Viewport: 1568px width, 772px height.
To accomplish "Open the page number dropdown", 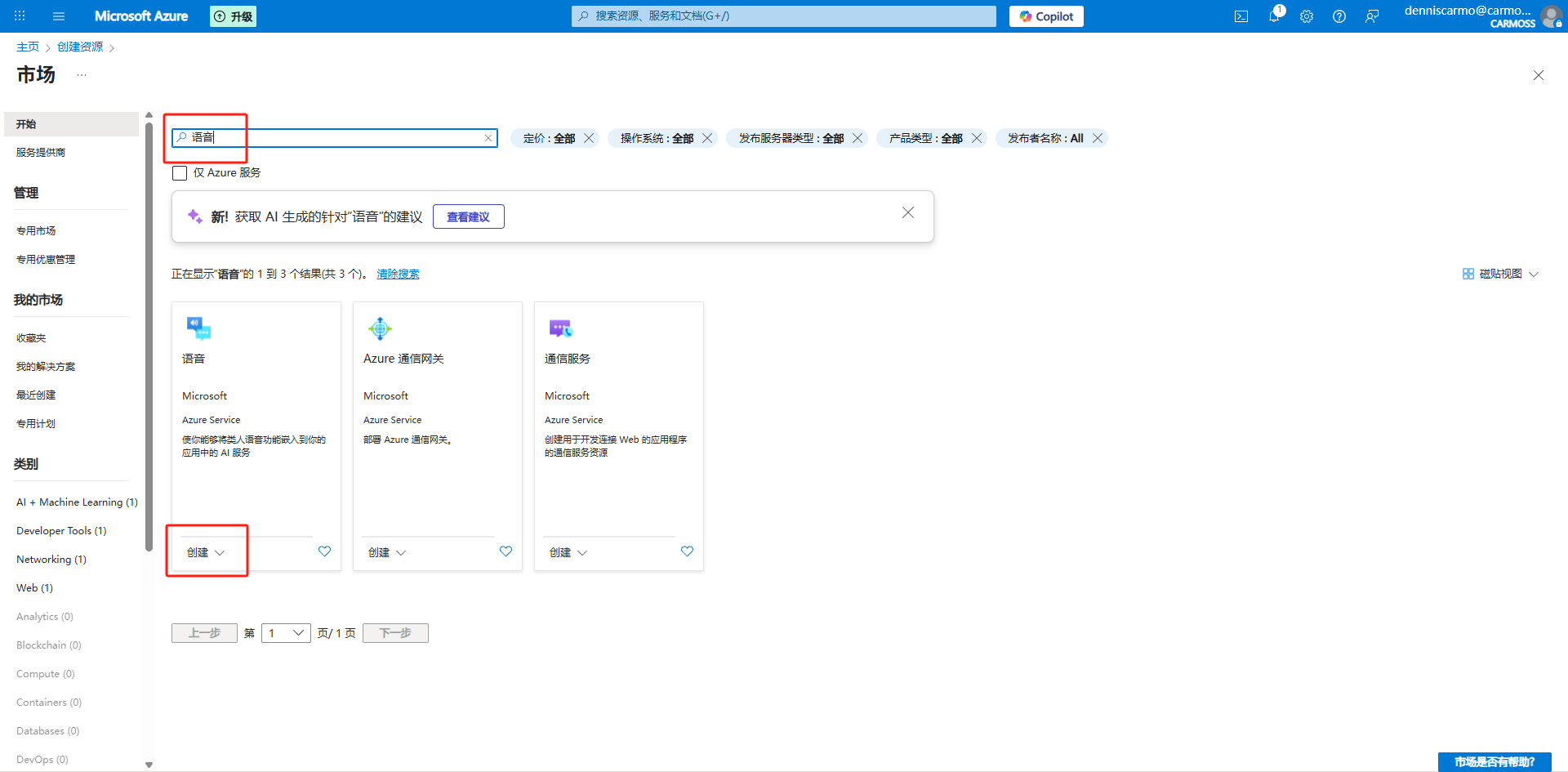I will pos(286,633).
